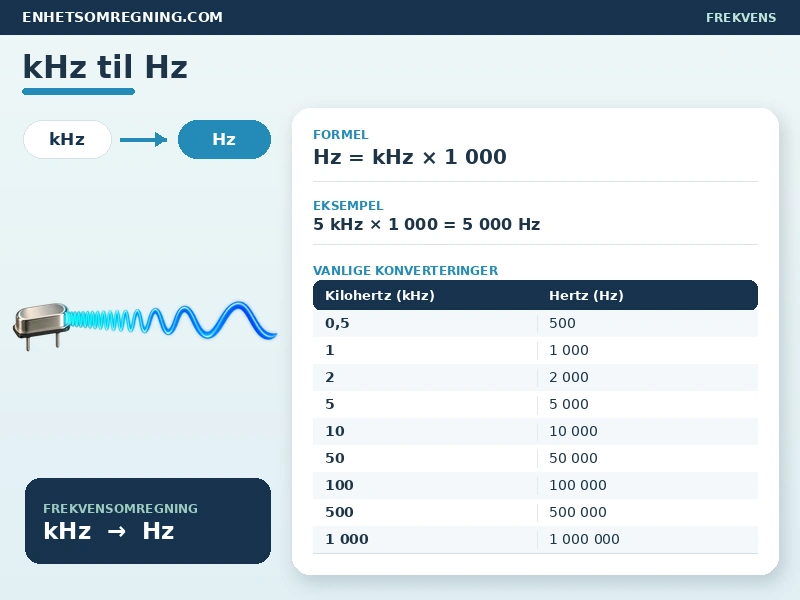Viewport: 800px width, 600px height.
Task: Select the kHz unit pill
Action: tap(67, 139)
